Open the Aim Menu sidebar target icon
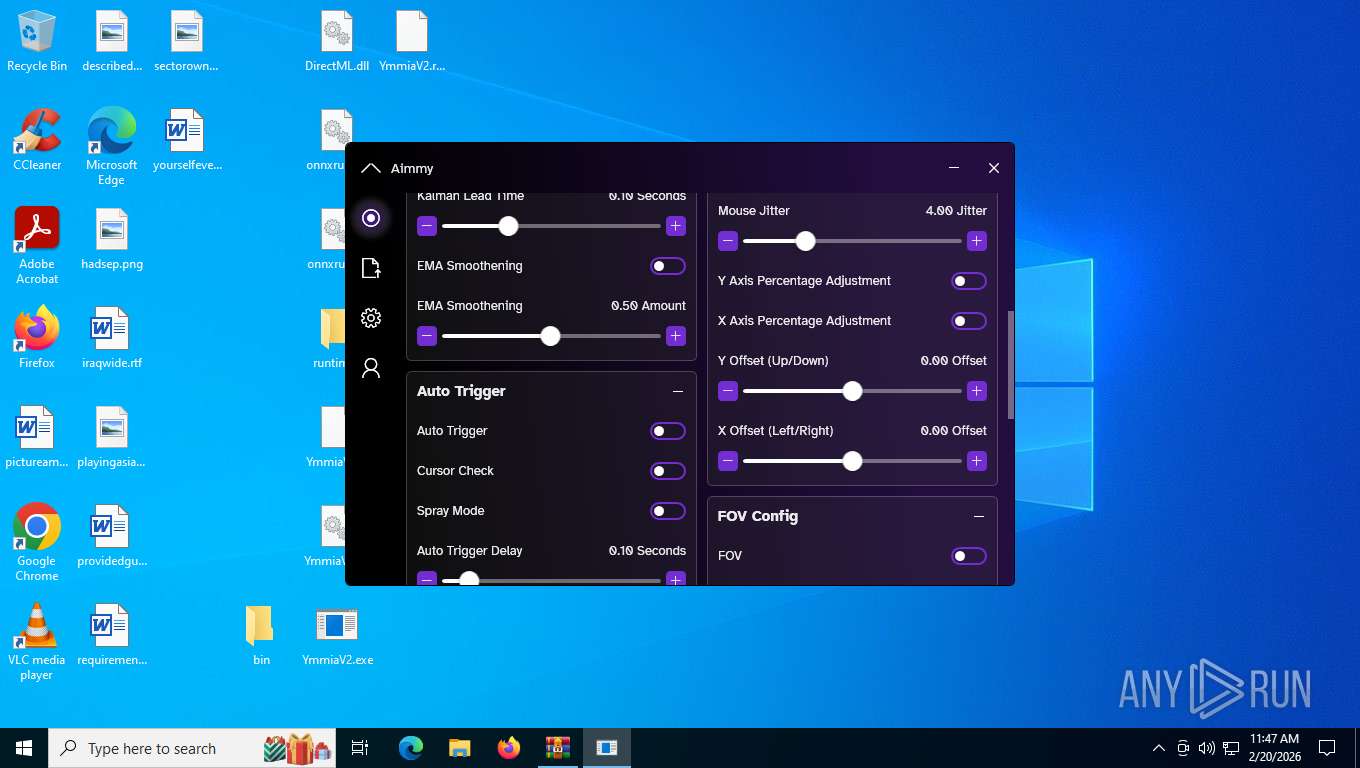This screenshot has width=1360, height=768. pos(371,218)
